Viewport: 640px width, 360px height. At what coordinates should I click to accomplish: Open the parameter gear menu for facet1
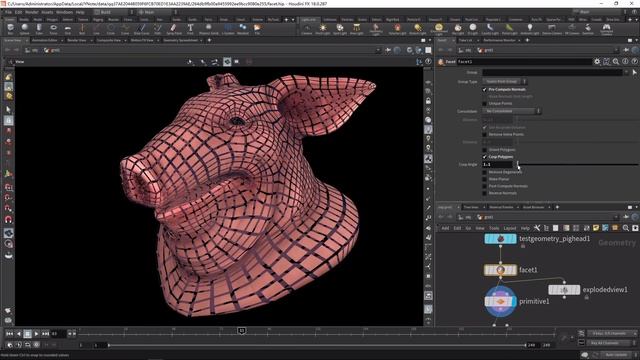tap(597, 62)
